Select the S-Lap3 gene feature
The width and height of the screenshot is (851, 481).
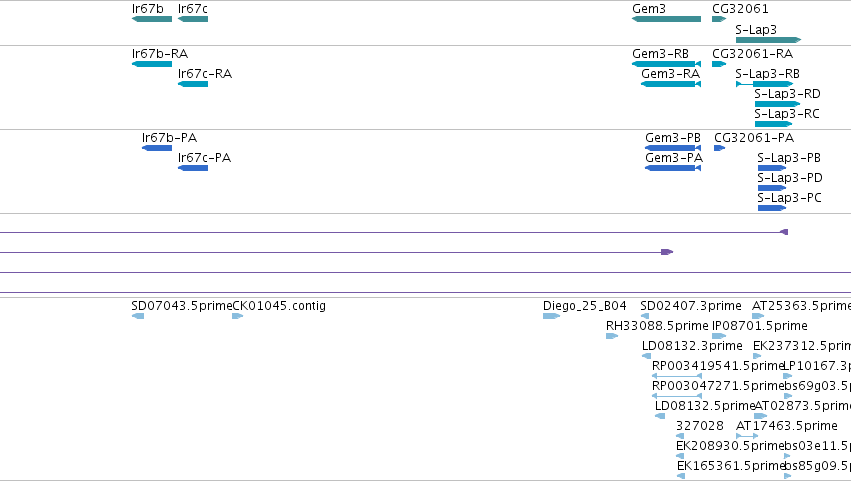769,40
